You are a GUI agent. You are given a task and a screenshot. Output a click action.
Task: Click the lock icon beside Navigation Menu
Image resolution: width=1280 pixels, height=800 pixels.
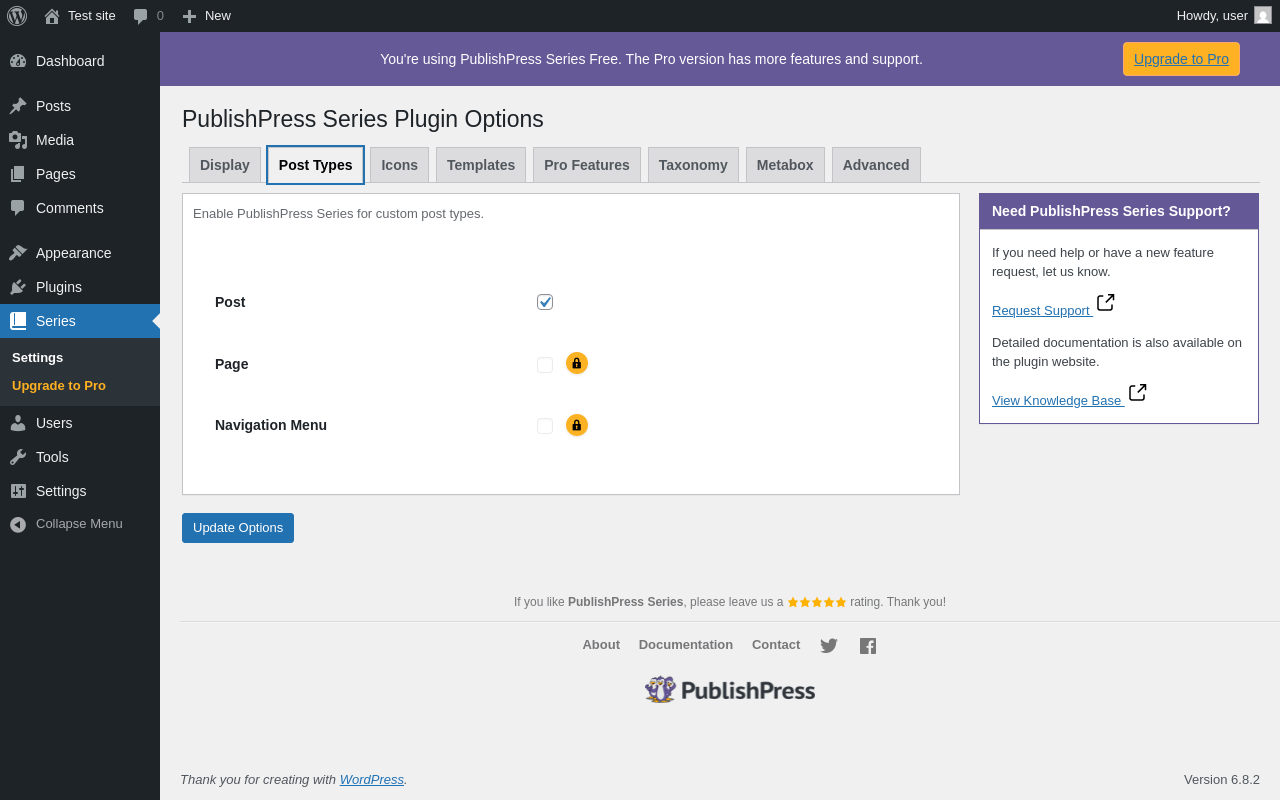(577, 425)
